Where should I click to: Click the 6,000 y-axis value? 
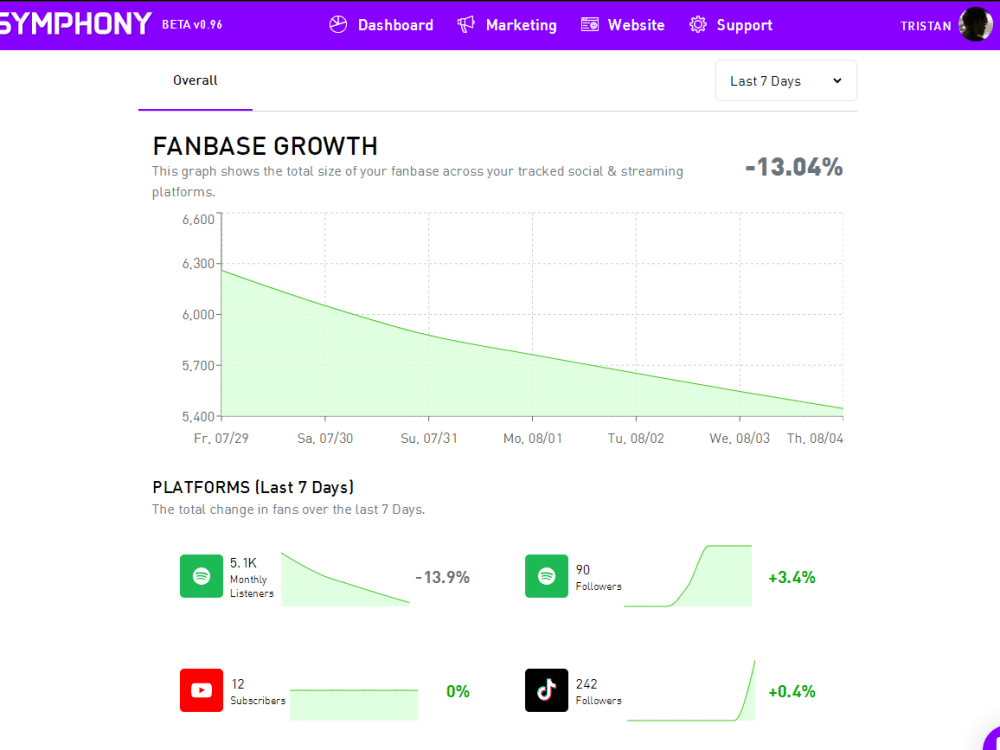tap(198, 314)
